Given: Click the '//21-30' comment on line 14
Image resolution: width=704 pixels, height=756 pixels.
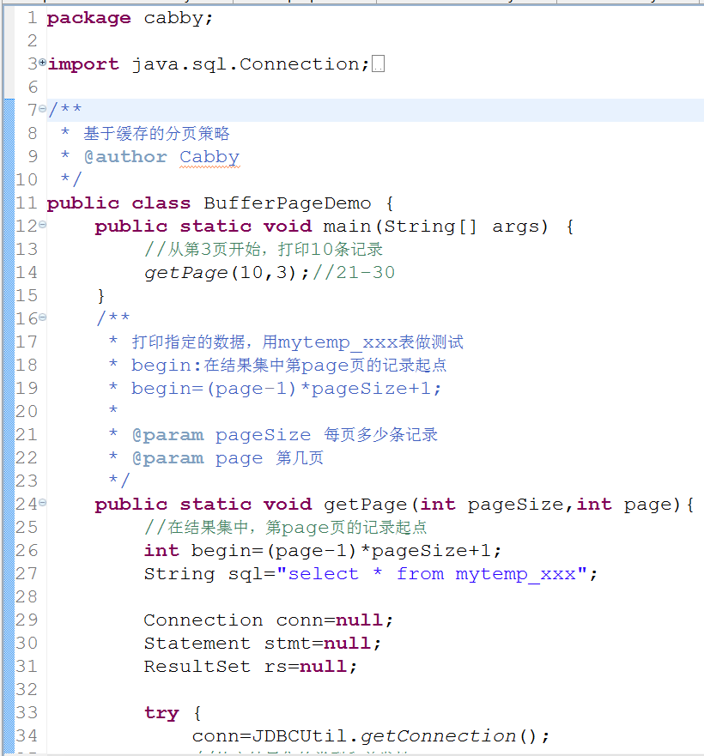Looking at the screenshot, I should click(x=354, y=273).
